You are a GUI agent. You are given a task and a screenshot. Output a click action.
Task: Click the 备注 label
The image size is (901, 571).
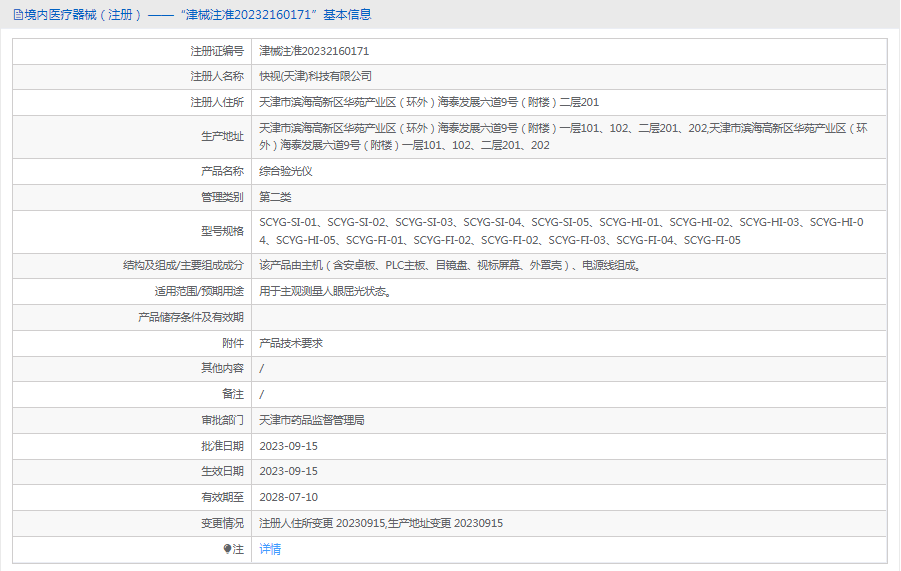(233, 394)
